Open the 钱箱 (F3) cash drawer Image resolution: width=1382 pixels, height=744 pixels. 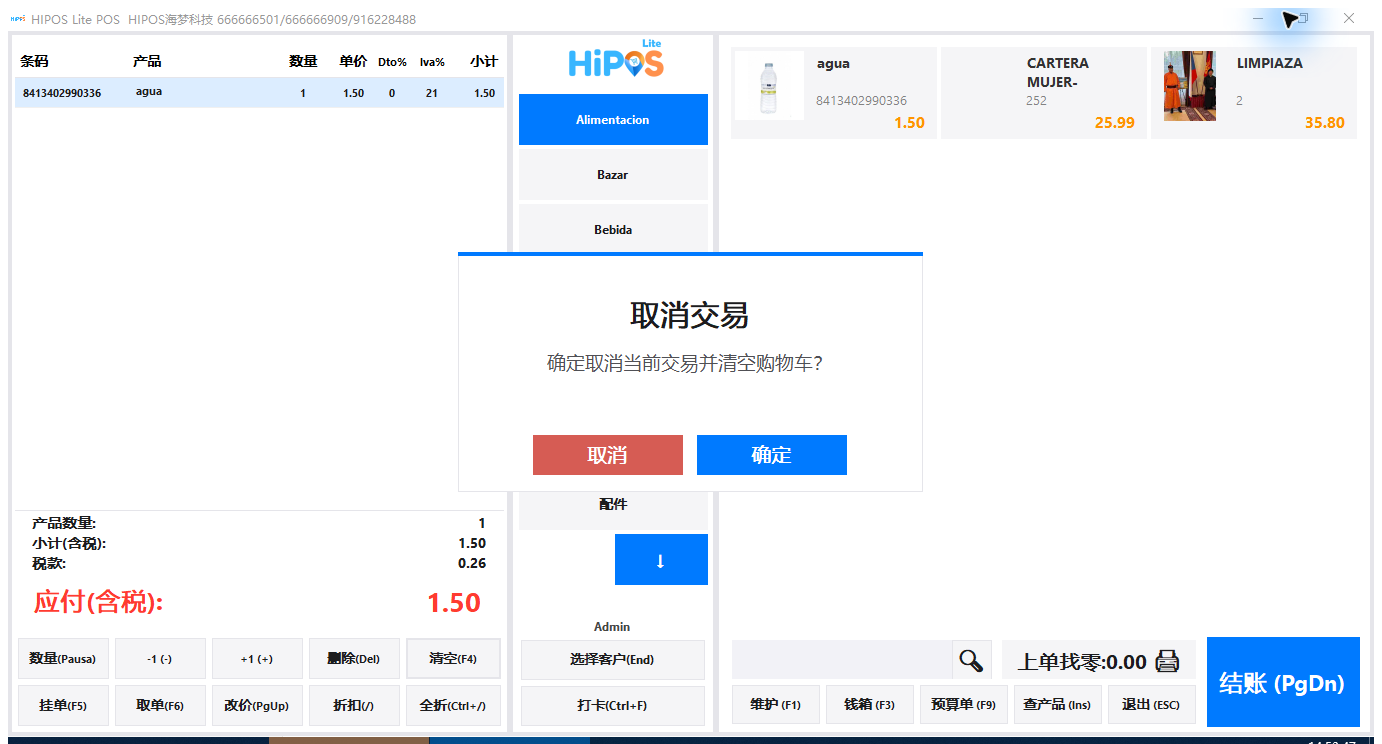point(869,704)
